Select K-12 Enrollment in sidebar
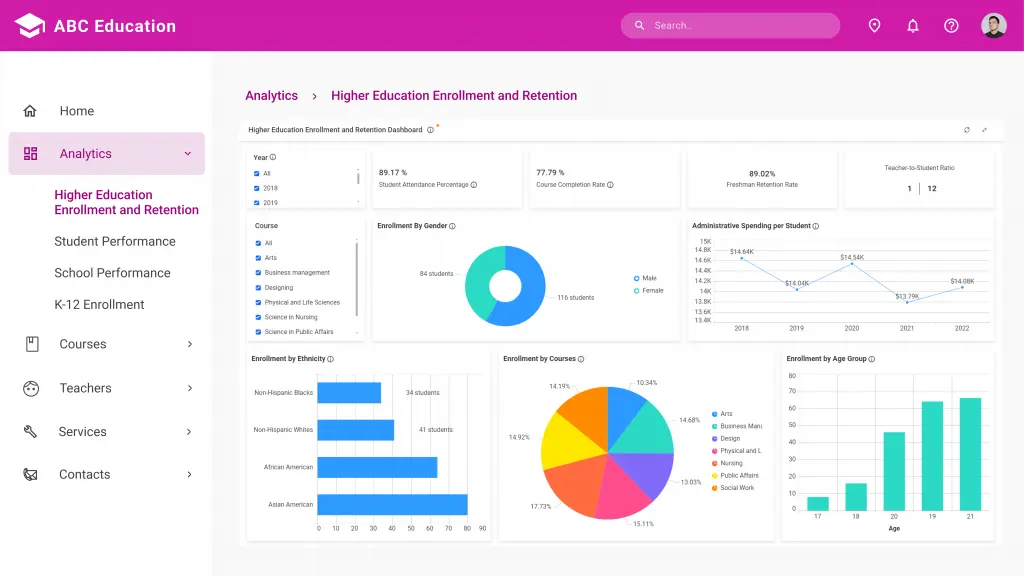Image resolution: width=1024 pixels, height=576 pixels. (107, 304)
